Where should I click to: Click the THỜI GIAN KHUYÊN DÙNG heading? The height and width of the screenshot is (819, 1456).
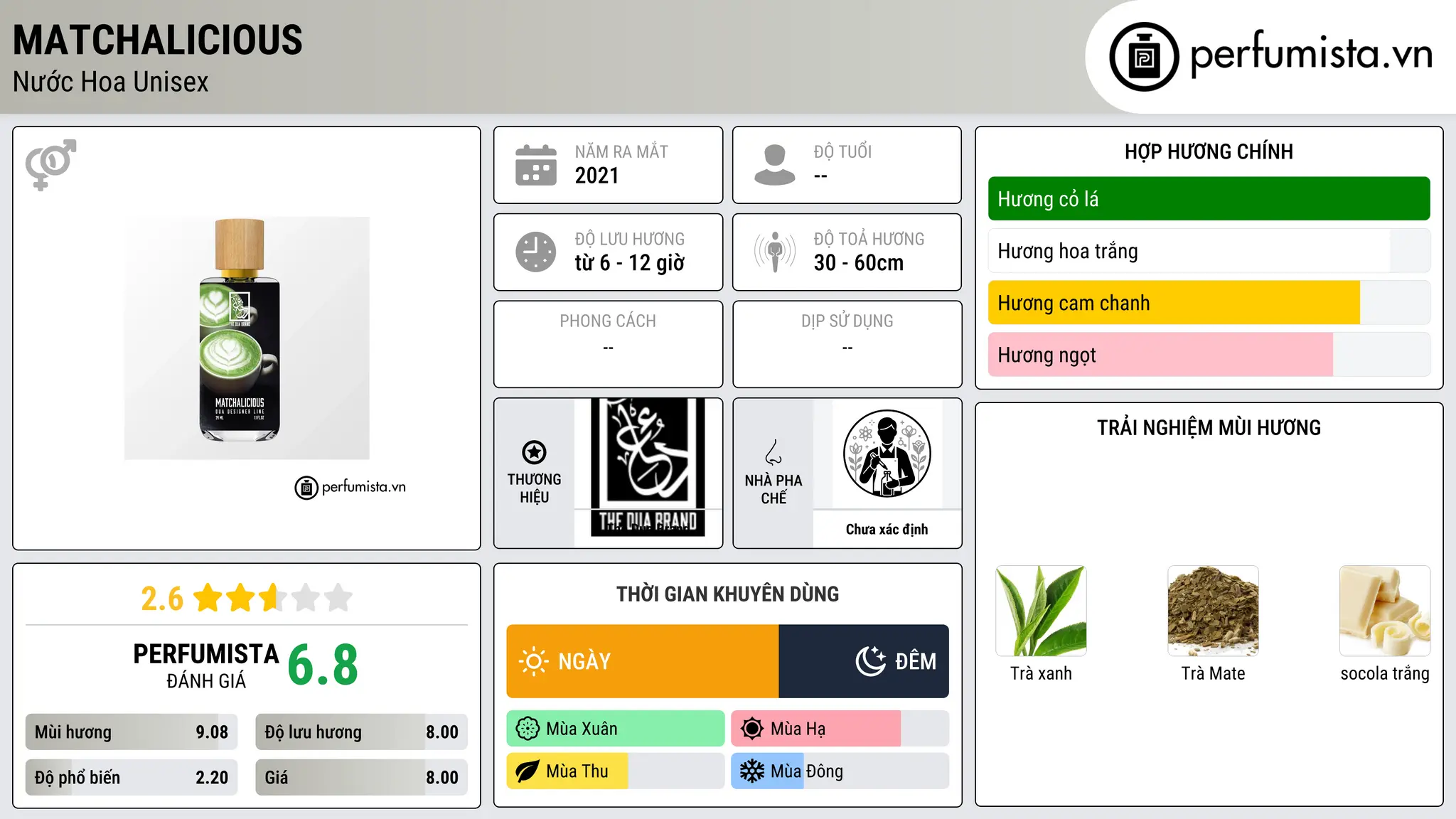click(728, 594)
